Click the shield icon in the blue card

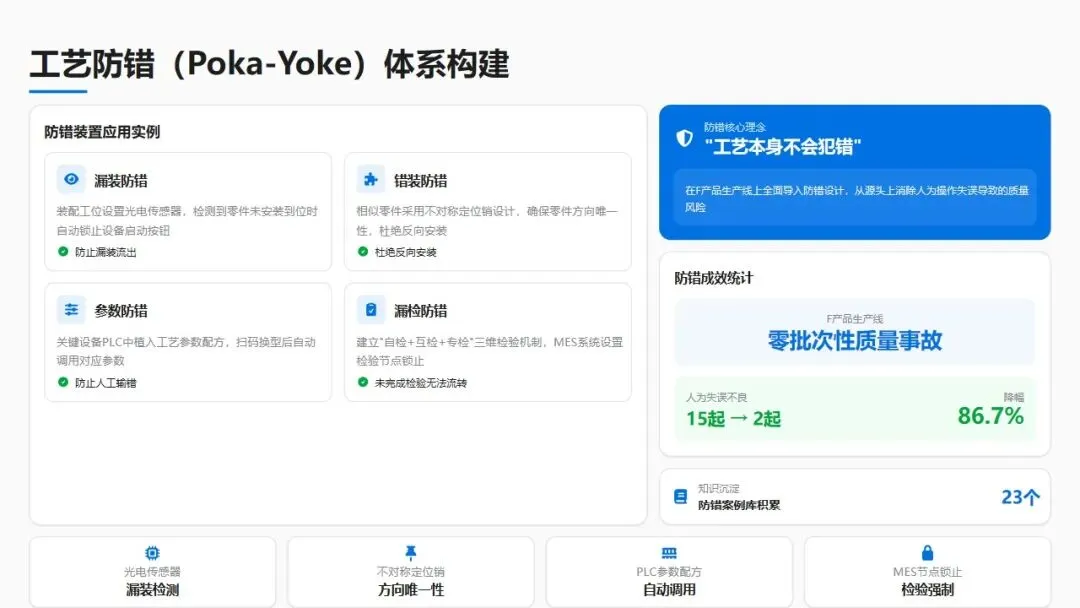[684, 138]
